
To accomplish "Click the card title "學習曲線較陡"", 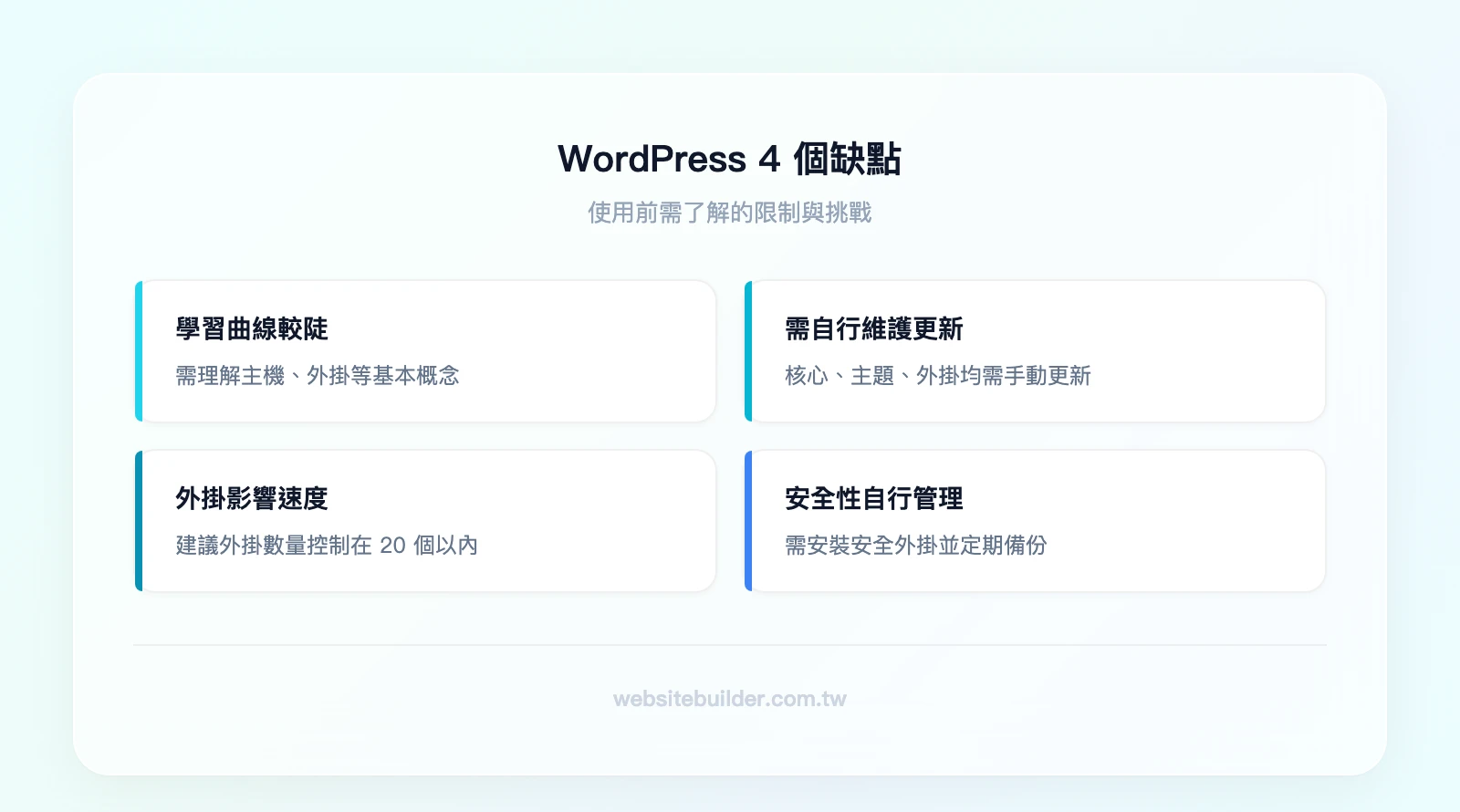I will 252,328.
